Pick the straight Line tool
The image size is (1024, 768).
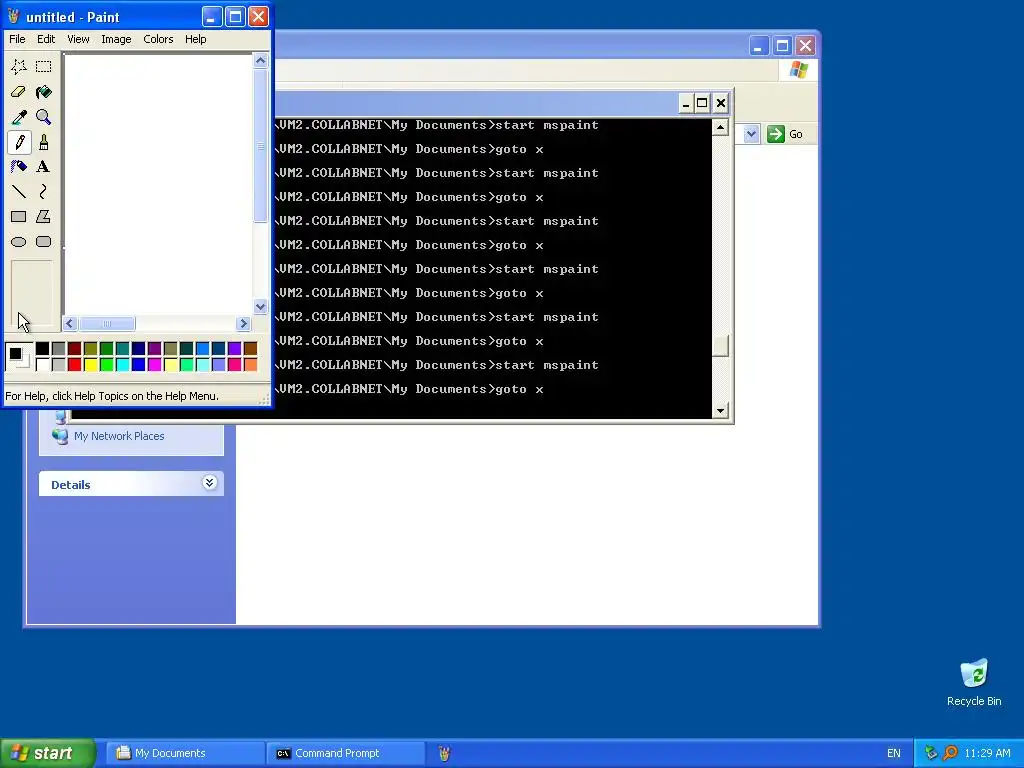18,191
